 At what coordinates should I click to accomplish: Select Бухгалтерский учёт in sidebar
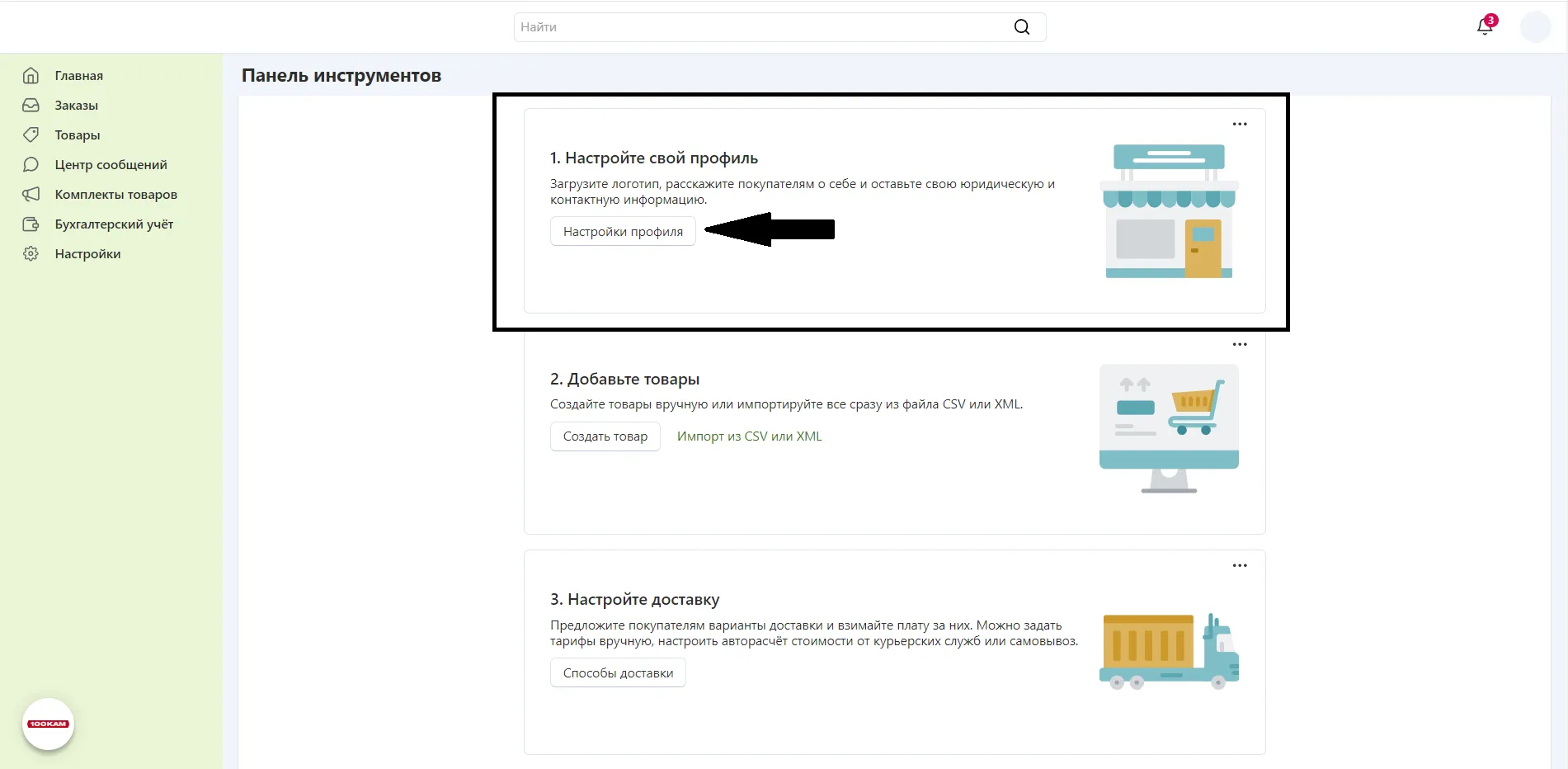[x=114, y=224]
